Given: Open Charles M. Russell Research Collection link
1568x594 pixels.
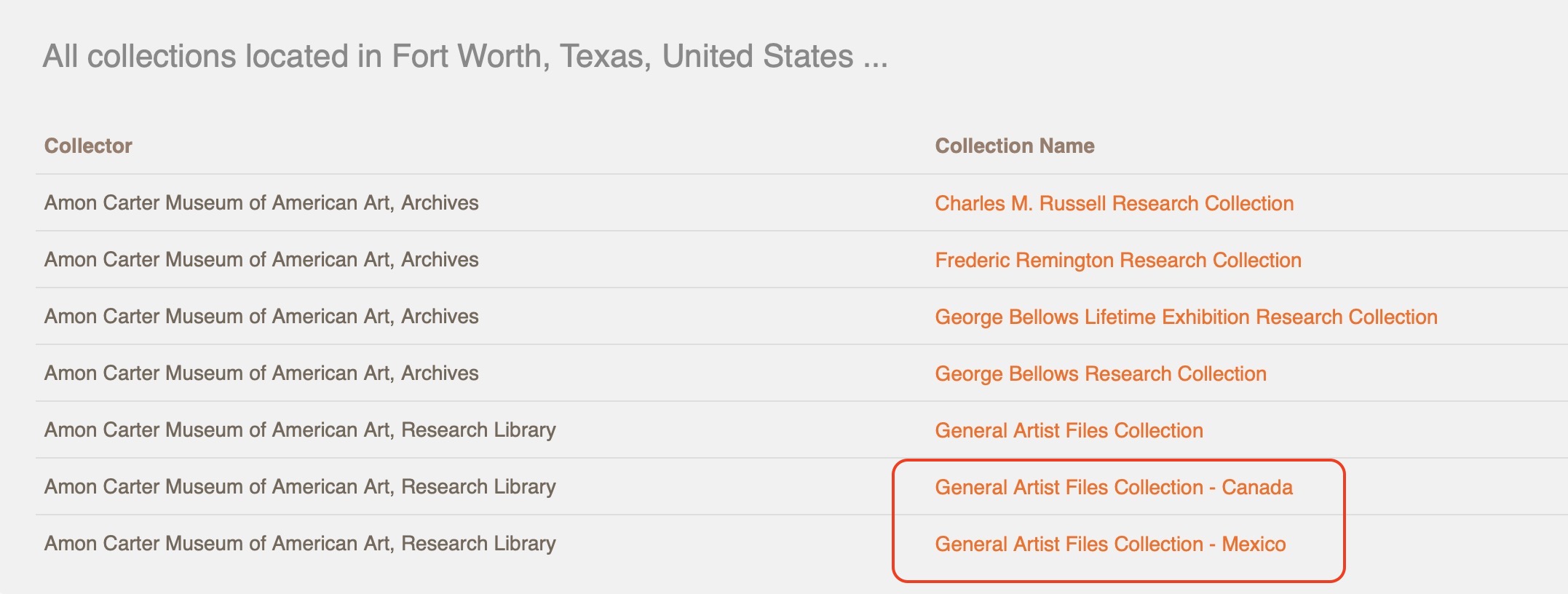Looking at the screenshot, I should point(1114,203).
